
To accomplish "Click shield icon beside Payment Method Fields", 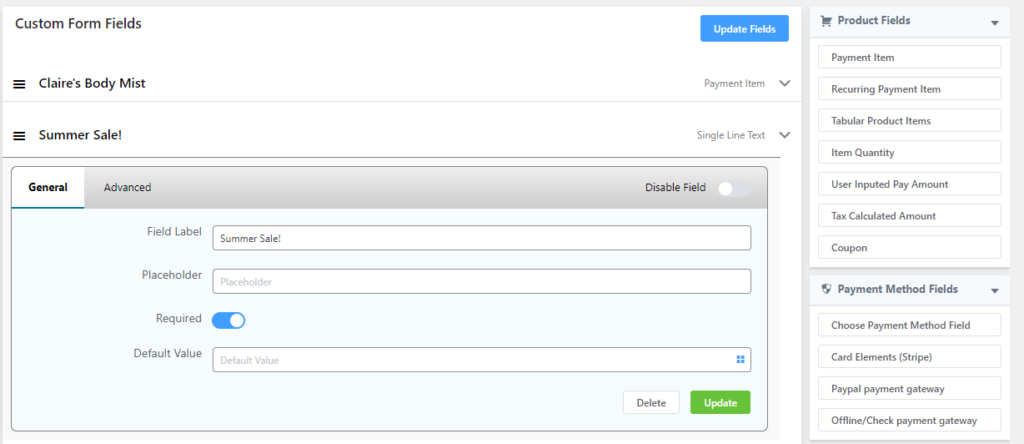I will tap(826, 289).
